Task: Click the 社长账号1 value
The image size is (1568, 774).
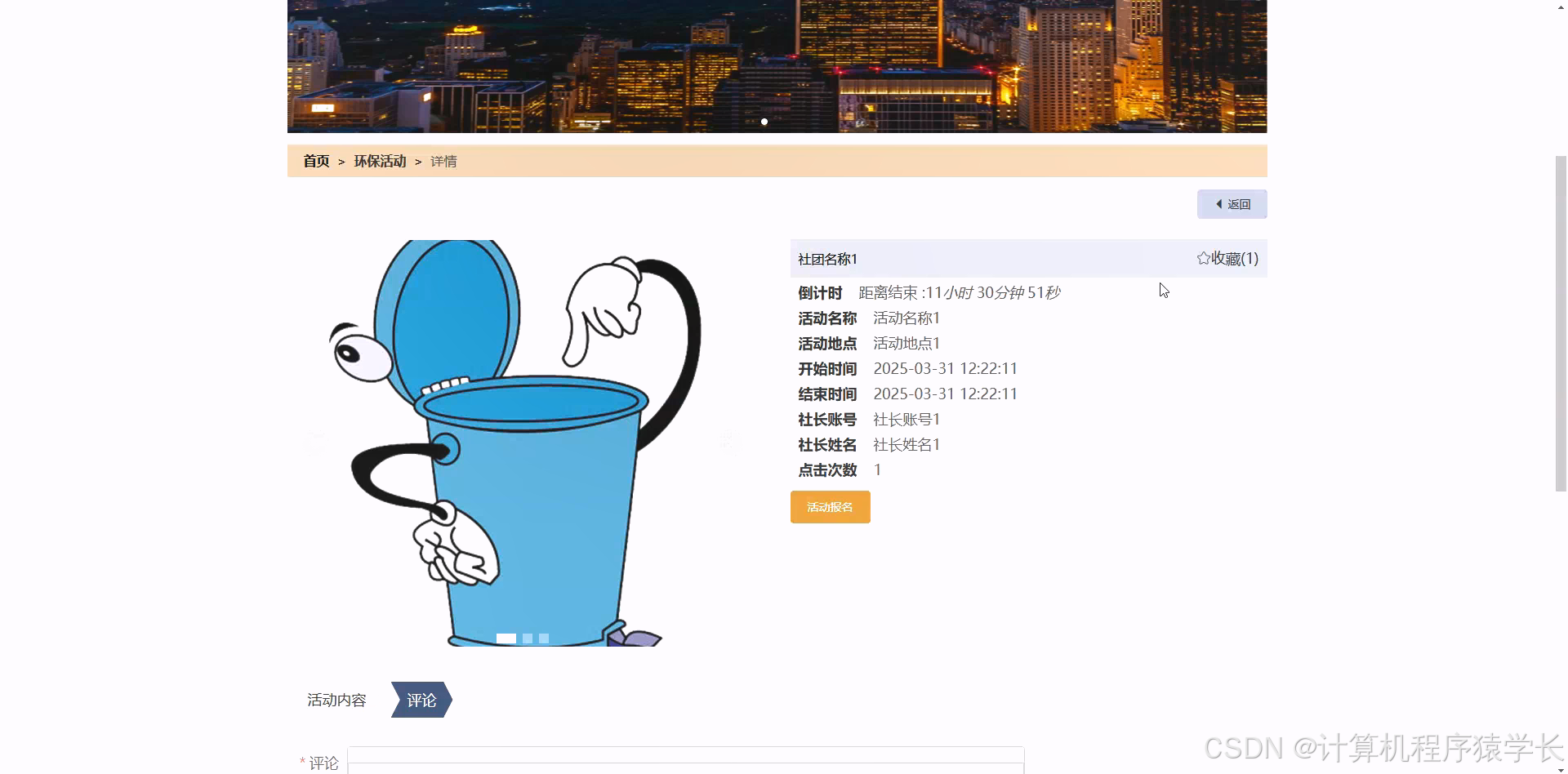Action: click(x=906, y=419)
